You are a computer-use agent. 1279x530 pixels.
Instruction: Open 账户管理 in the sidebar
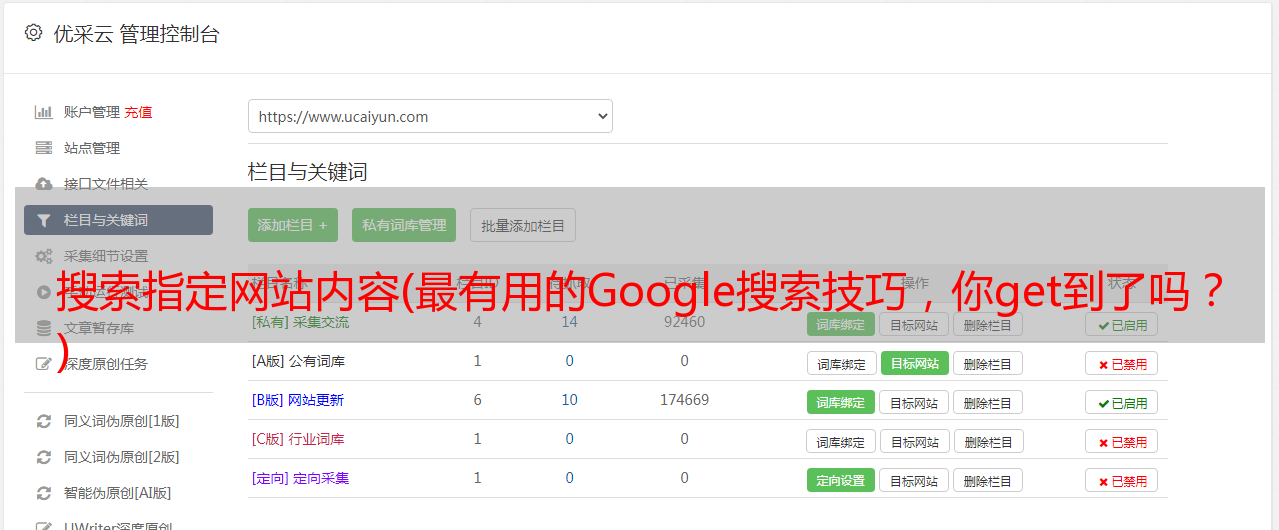92,112
